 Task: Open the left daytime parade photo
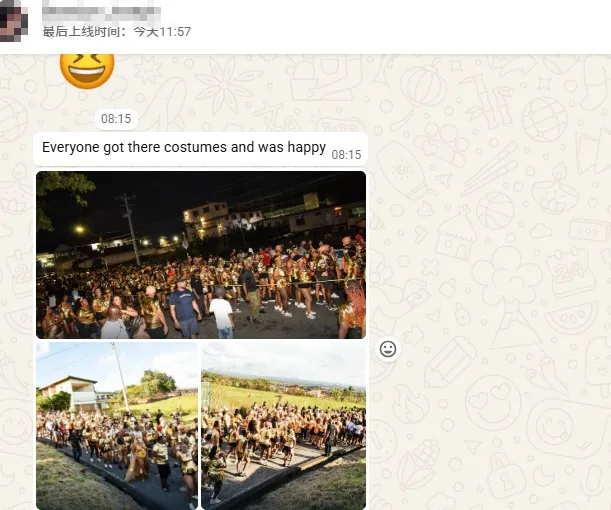coord(117,426)
